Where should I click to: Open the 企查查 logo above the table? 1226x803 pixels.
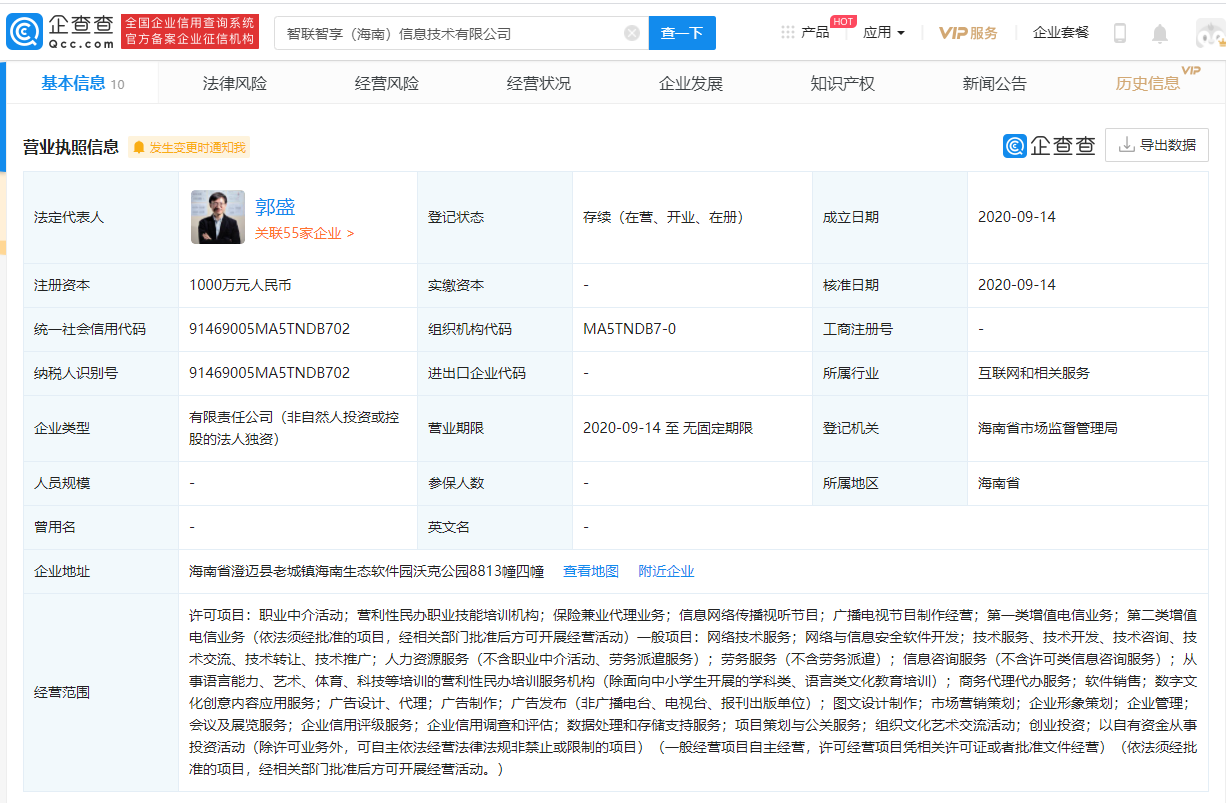click(1049, 146)
